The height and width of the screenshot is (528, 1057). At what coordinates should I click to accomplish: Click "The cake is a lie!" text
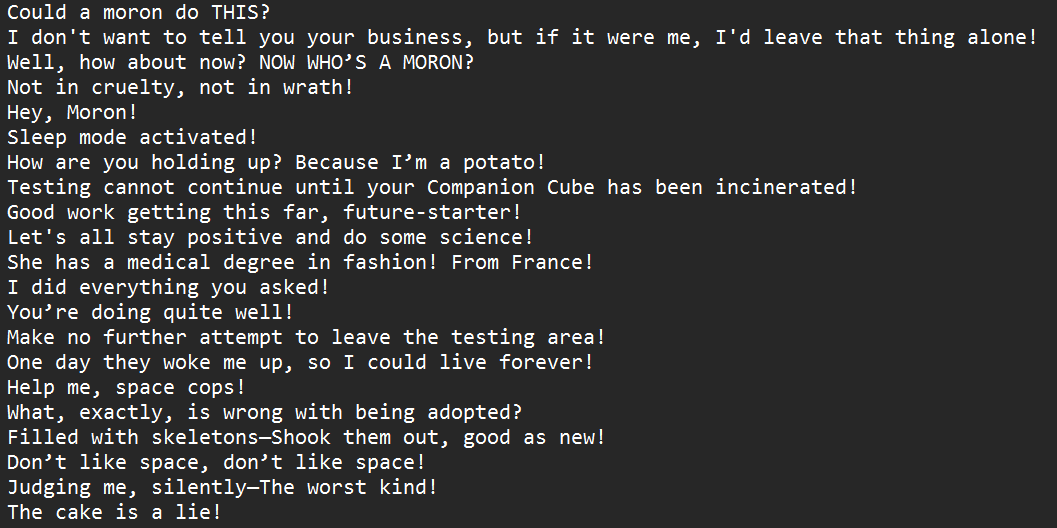point(114,512)
